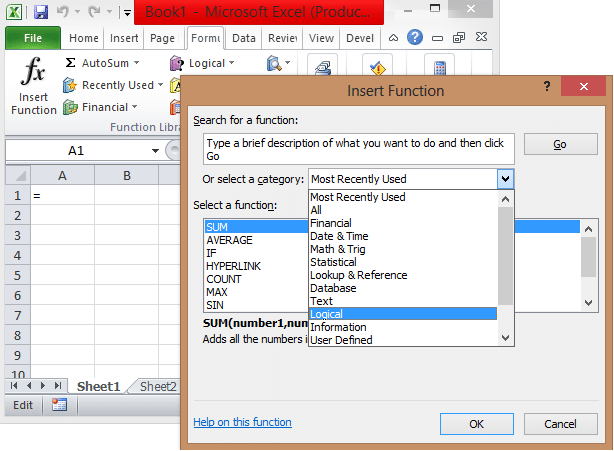Click the AutoSum sigma icon

click(70, 63)
